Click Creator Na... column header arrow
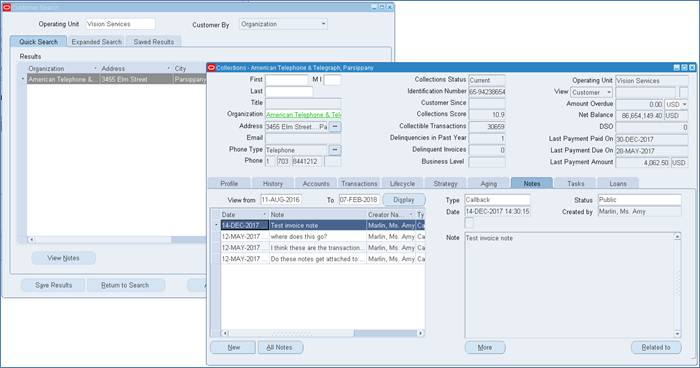Image resolution: width=700 pixels, height=368 pixels. point(411,215)
